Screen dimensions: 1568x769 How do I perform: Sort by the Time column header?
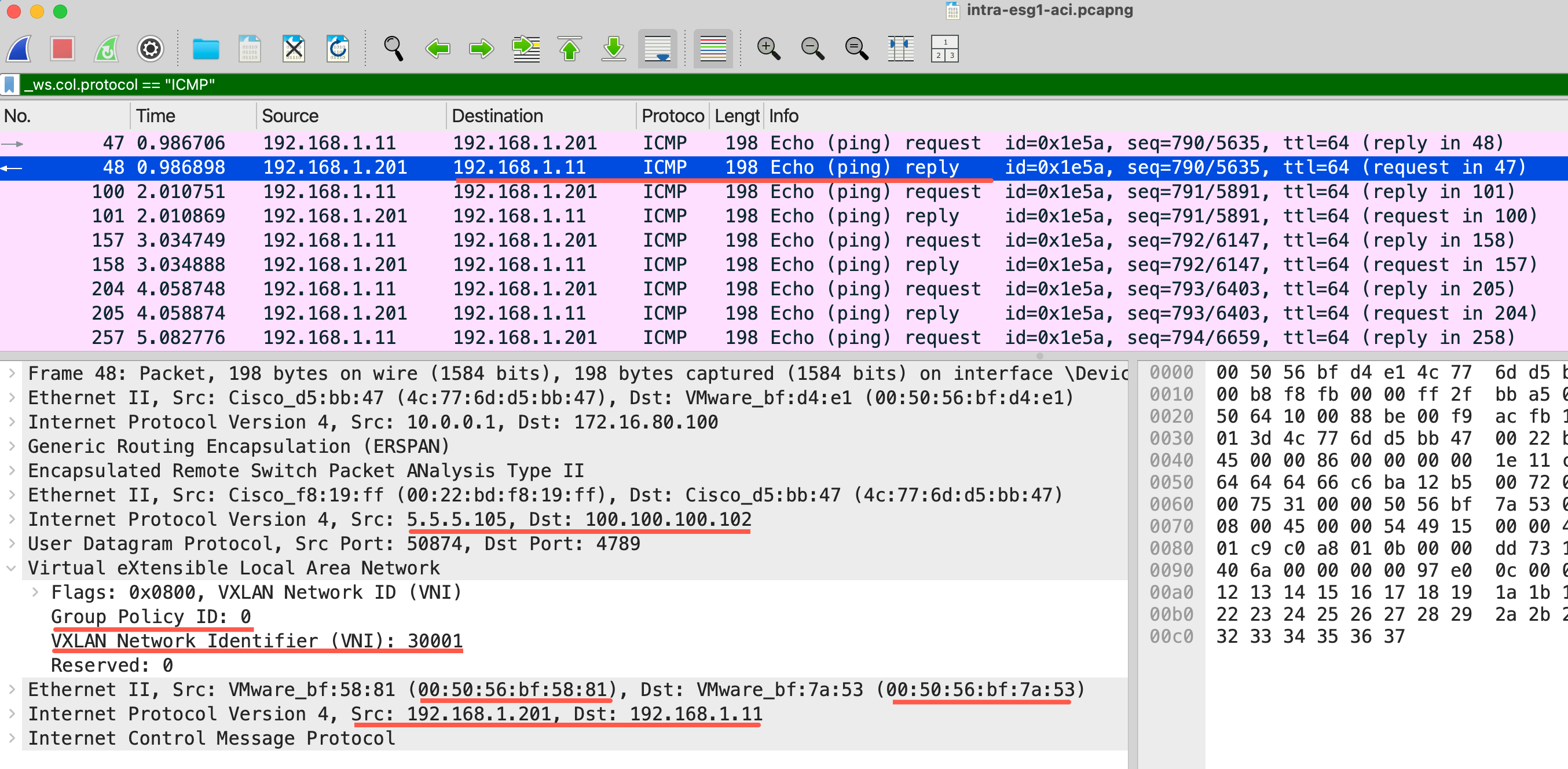click(x=193, y=116)
